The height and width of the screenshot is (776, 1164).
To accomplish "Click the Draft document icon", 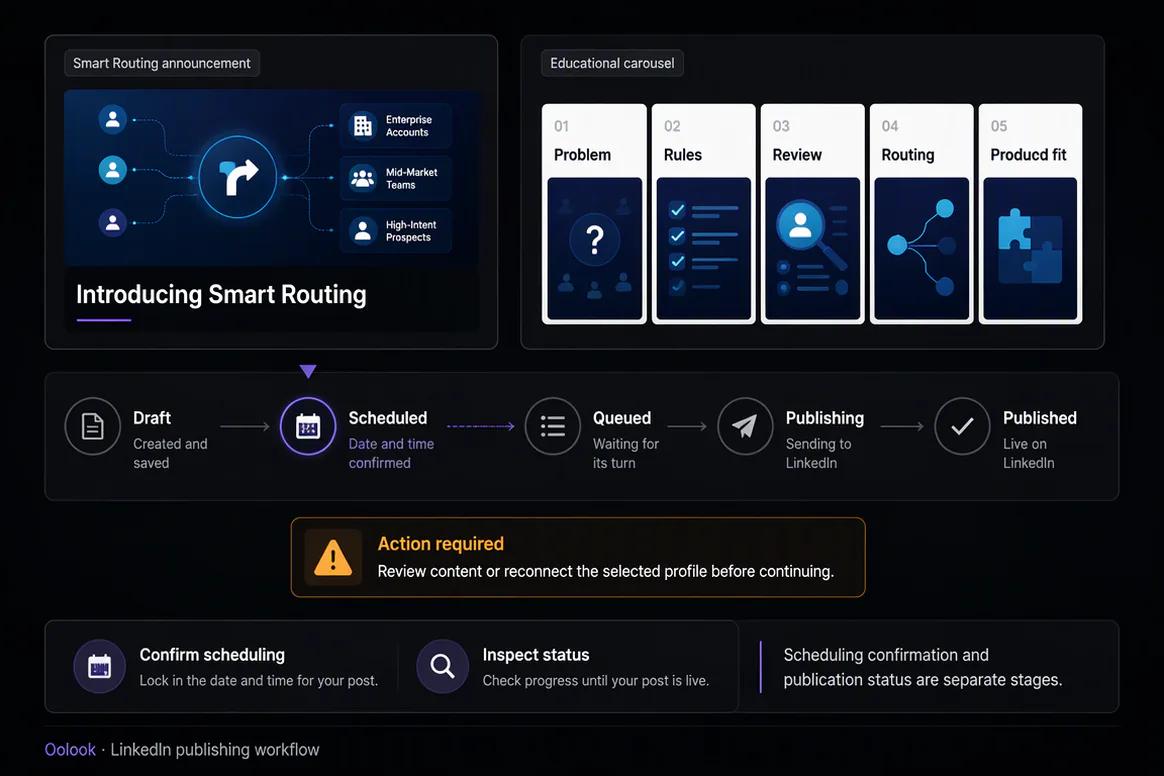I will 93,426.
